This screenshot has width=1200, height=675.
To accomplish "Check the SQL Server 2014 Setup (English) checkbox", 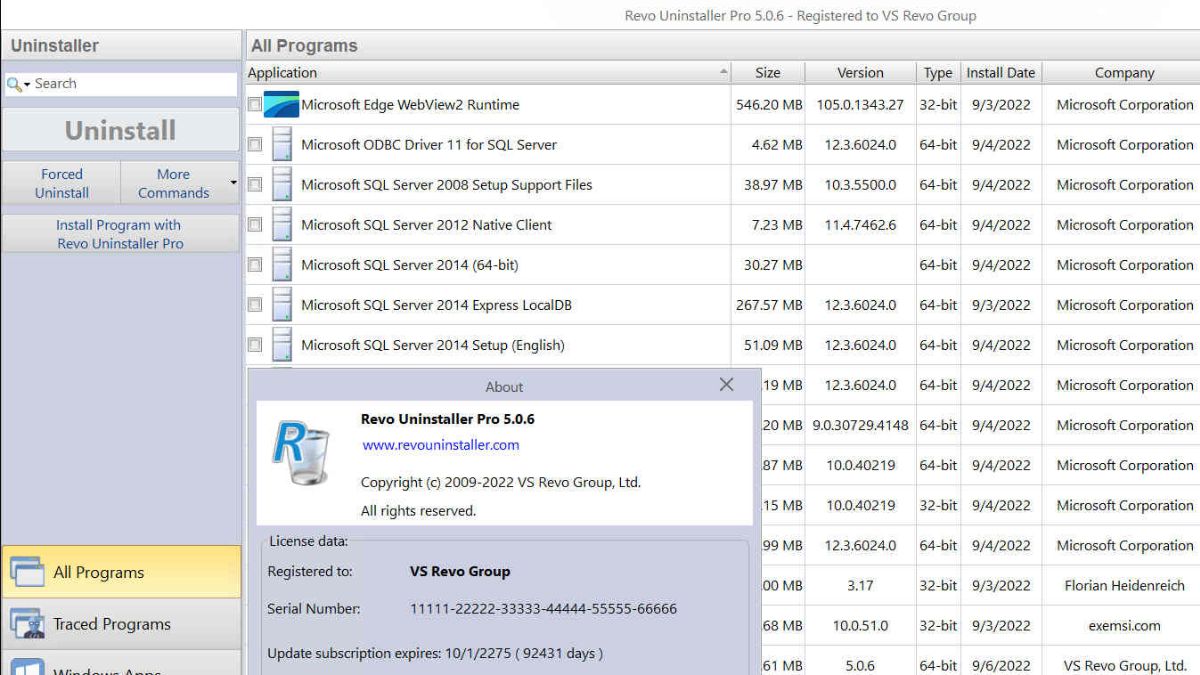I will 255,344.
